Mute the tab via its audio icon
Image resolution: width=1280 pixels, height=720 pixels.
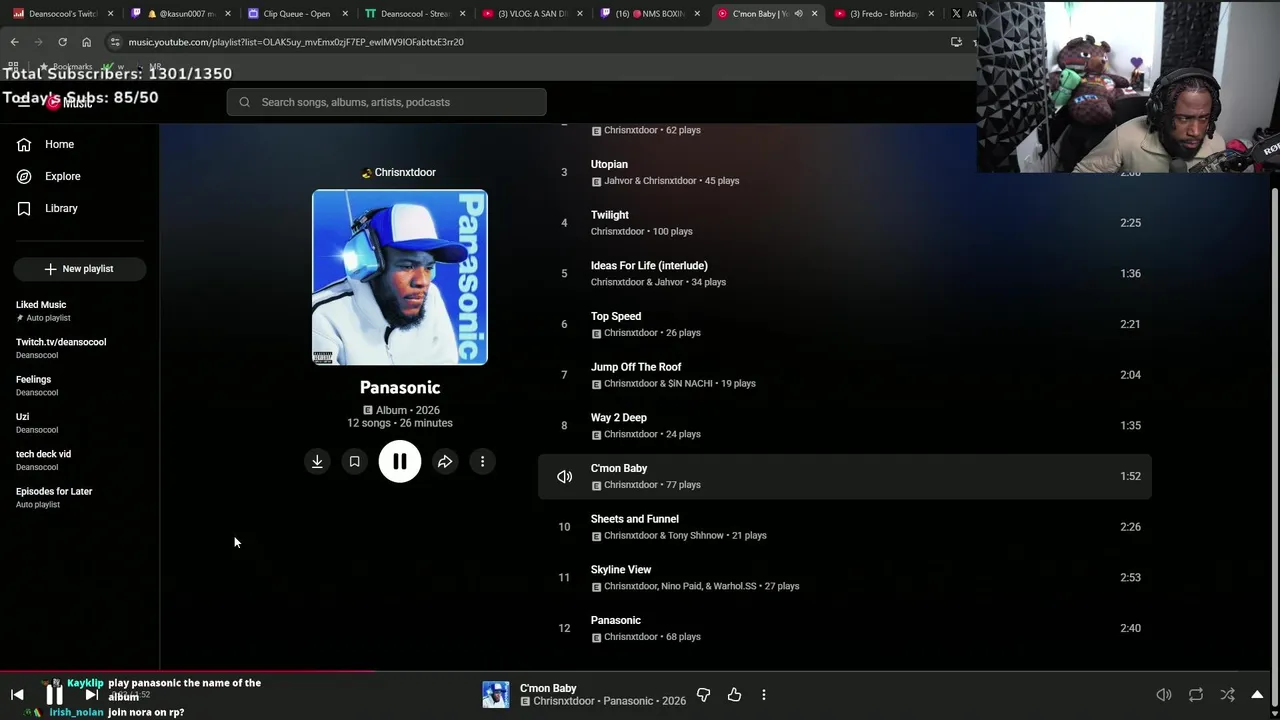point(798,14)
